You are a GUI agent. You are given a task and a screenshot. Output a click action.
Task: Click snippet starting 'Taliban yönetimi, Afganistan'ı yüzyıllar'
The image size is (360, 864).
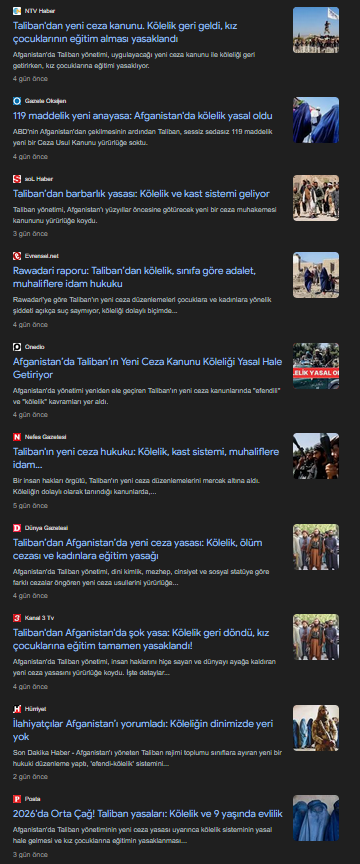coord(144,215)
